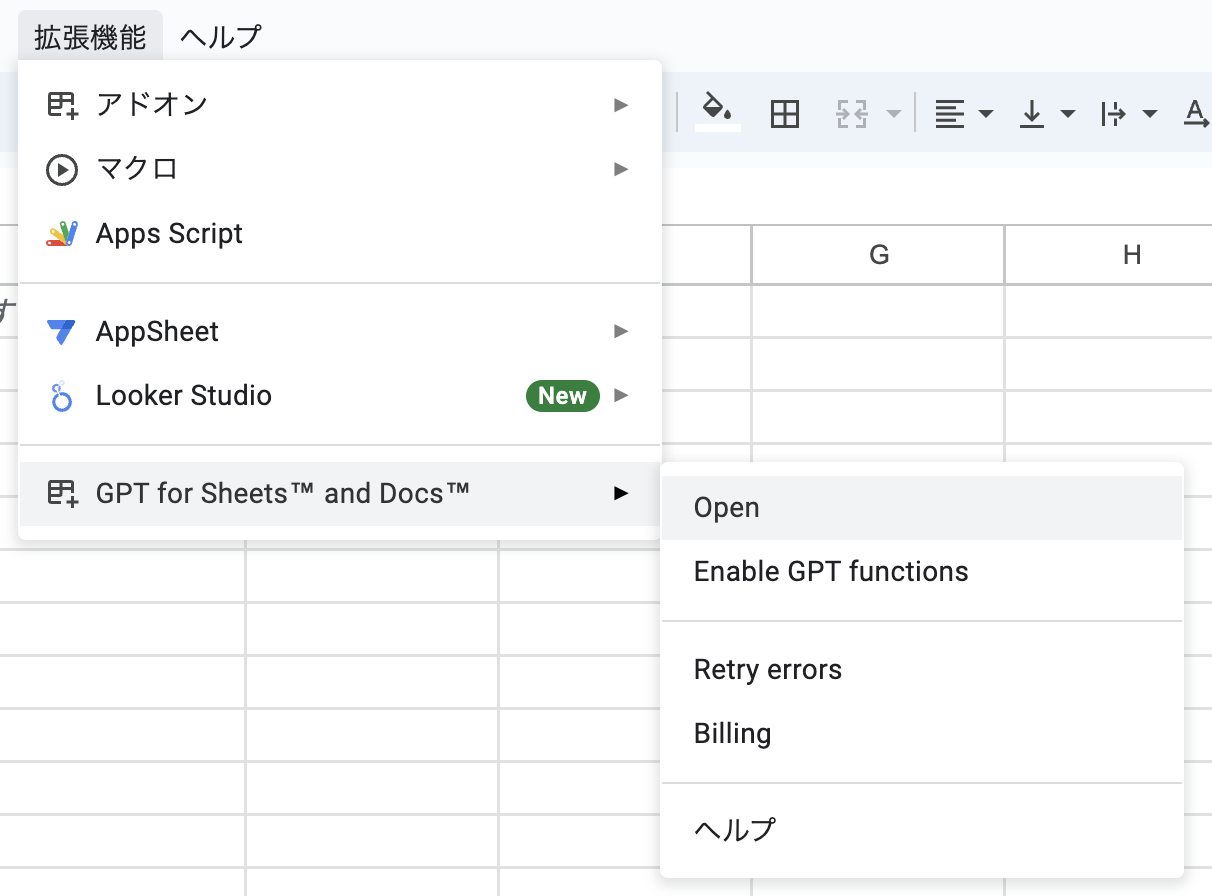Open the vertical alignment dropdown arrow
The width and height of the screenshot is (1212, 896).
(1070, 113)
